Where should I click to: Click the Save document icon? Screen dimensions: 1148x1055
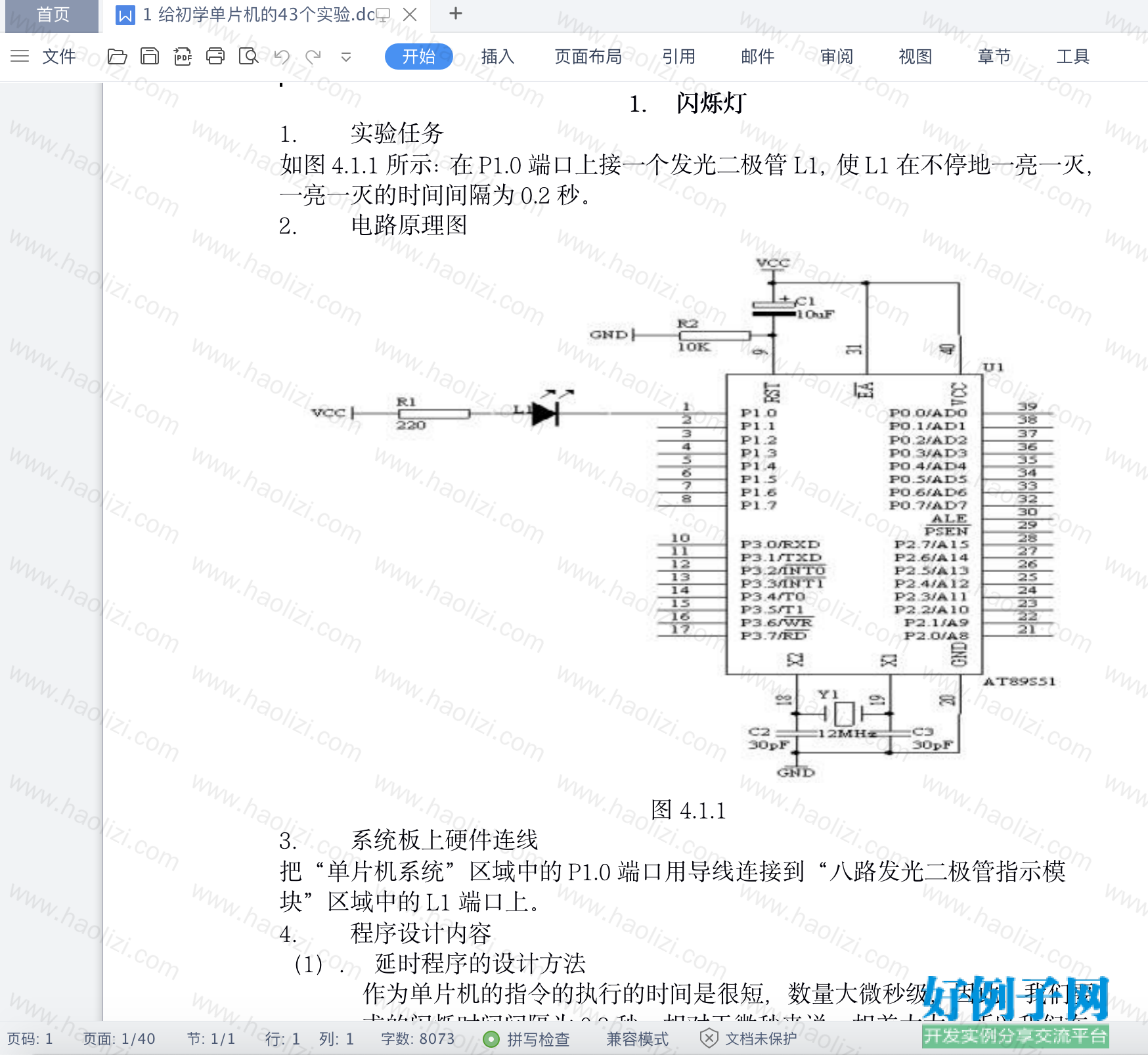click(x=150, y=56)
